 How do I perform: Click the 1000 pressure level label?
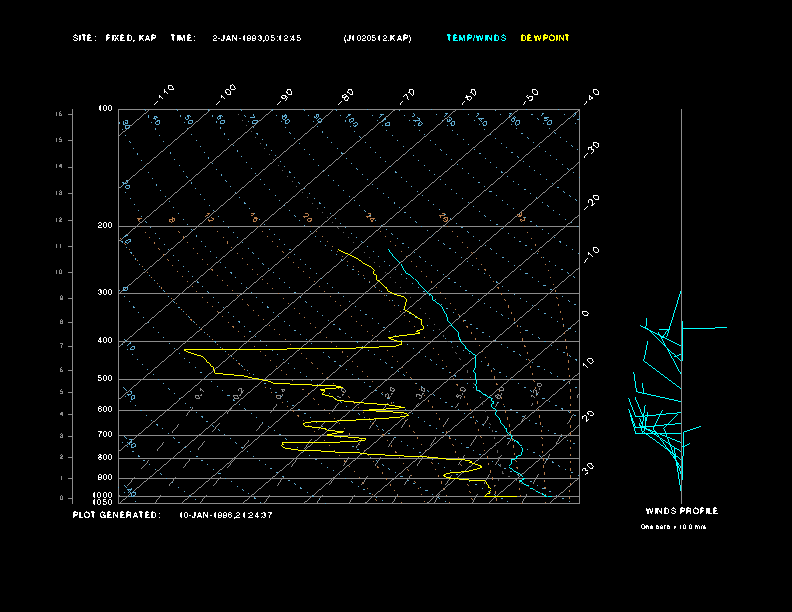(x=103, y=495)
